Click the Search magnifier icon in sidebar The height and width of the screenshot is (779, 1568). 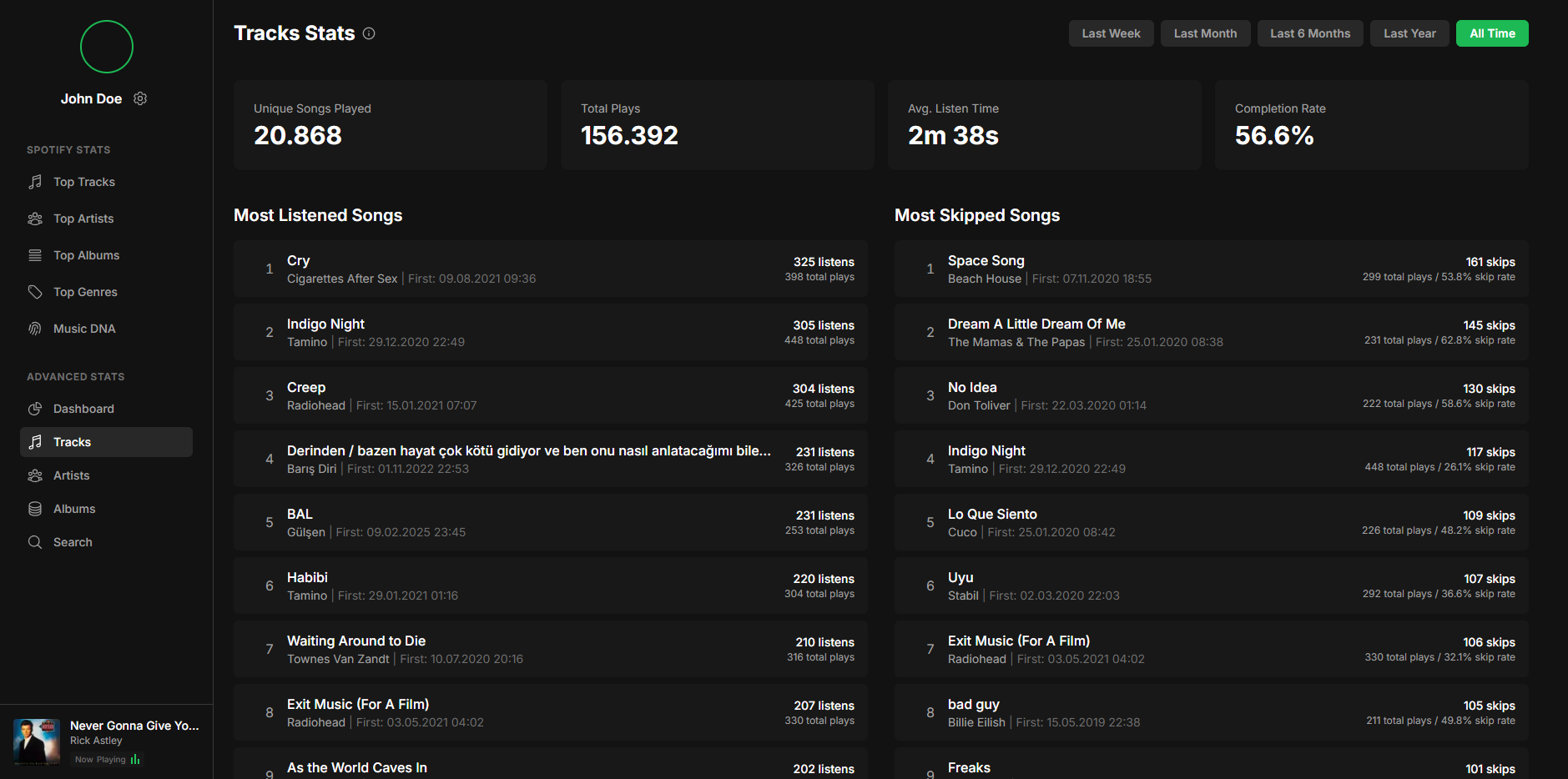[x=35, y=542]
